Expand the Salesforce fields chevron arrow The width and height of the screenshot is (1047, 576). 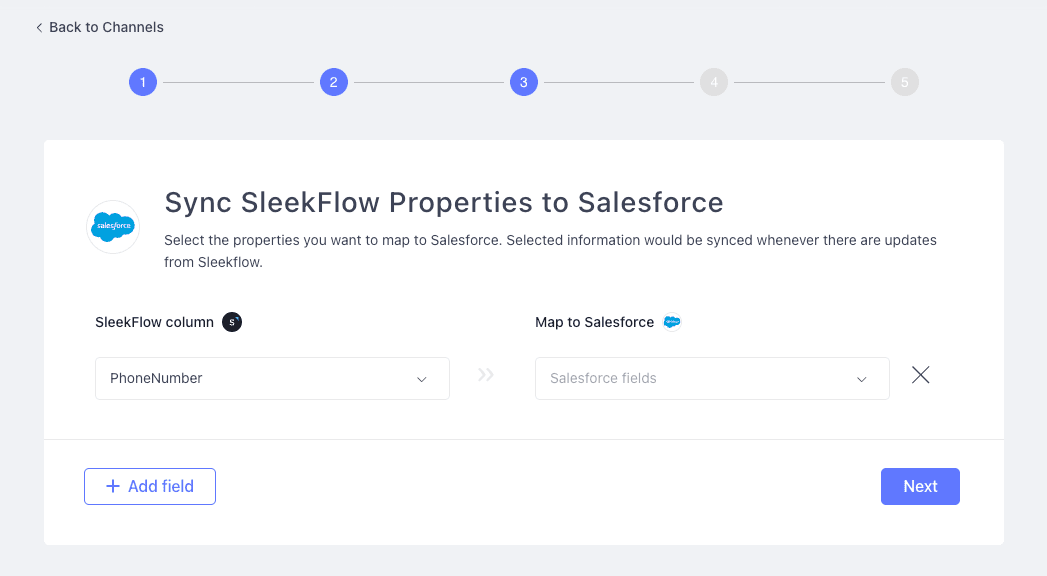pyautogui.click(x=861, y=379)
